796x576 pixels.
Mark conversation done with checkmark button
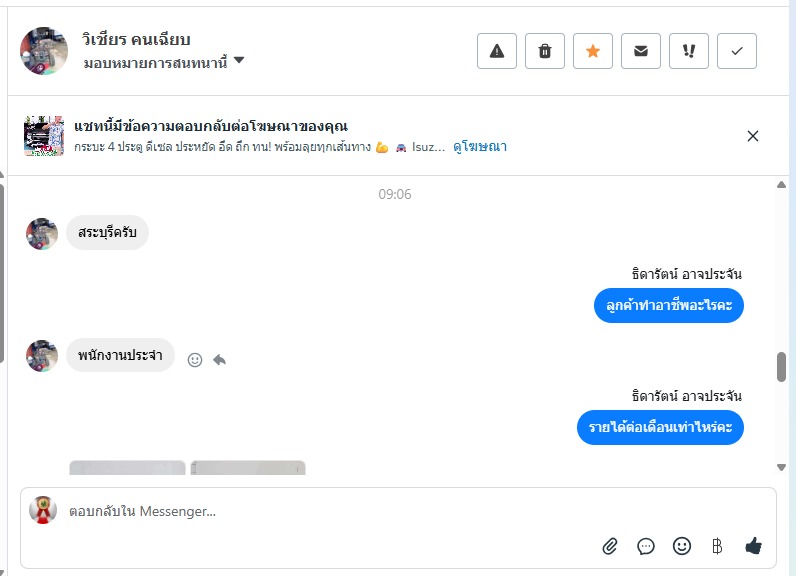click(x=737, y=51)
